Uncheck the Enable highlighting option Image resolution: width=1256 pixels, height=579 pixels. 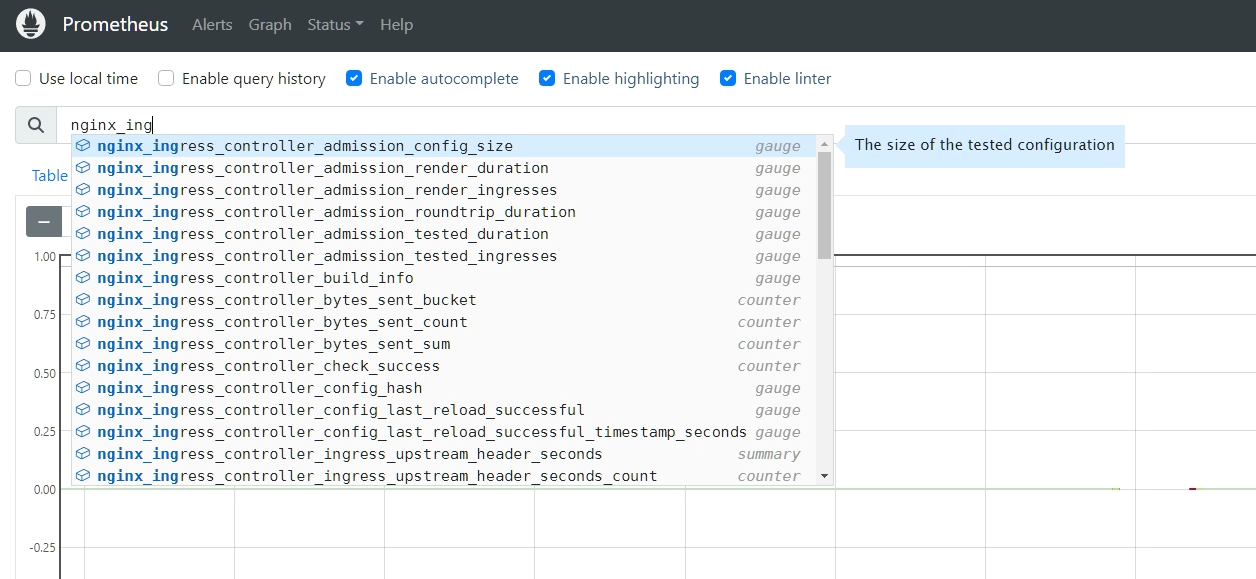pyautogui.click(x=547, y=79)
